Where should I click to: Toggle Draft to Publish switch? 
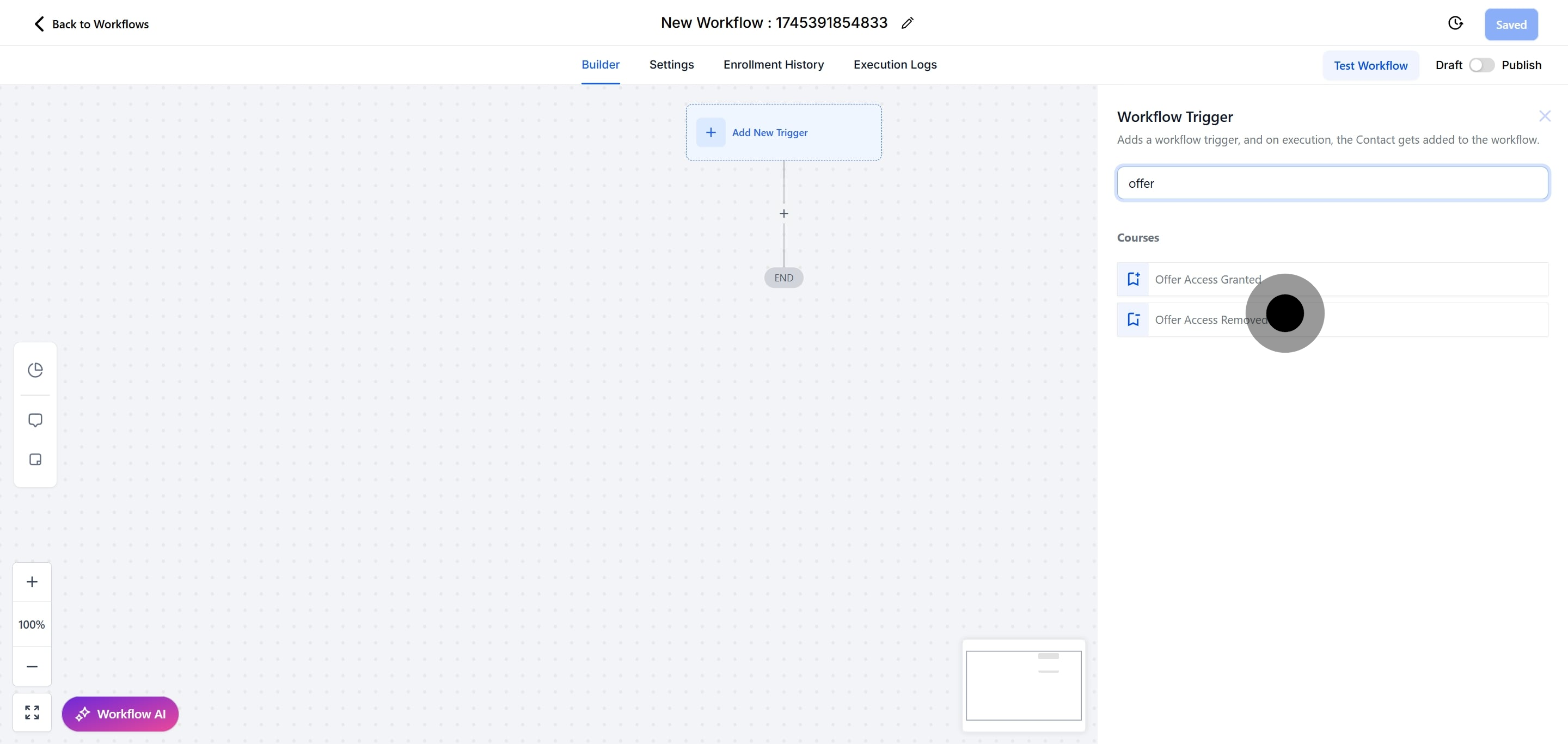pyautogui.click(x=1481, y=65)
